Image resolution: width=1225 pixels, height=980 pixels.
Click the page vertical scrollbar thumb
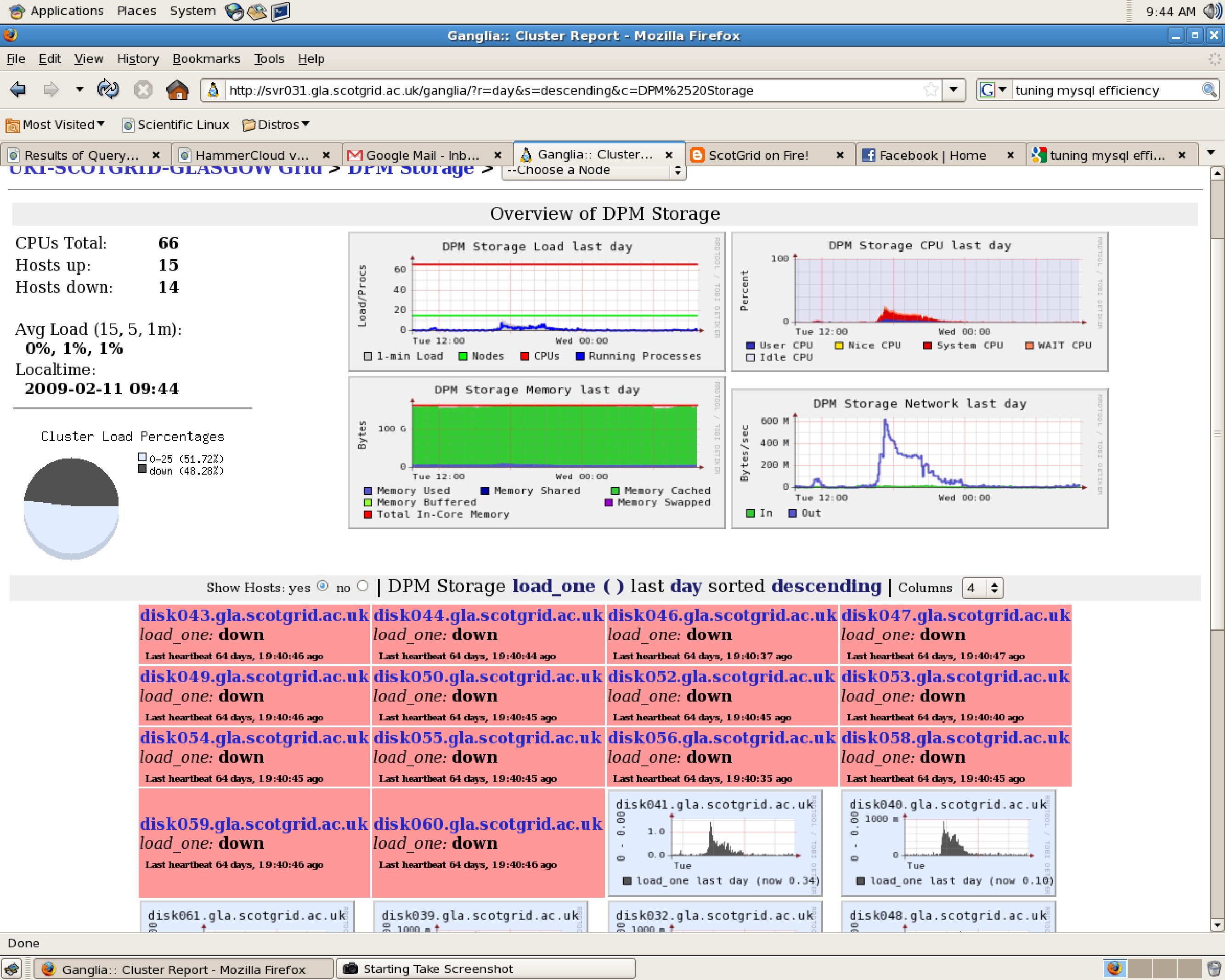(1217, 433)
